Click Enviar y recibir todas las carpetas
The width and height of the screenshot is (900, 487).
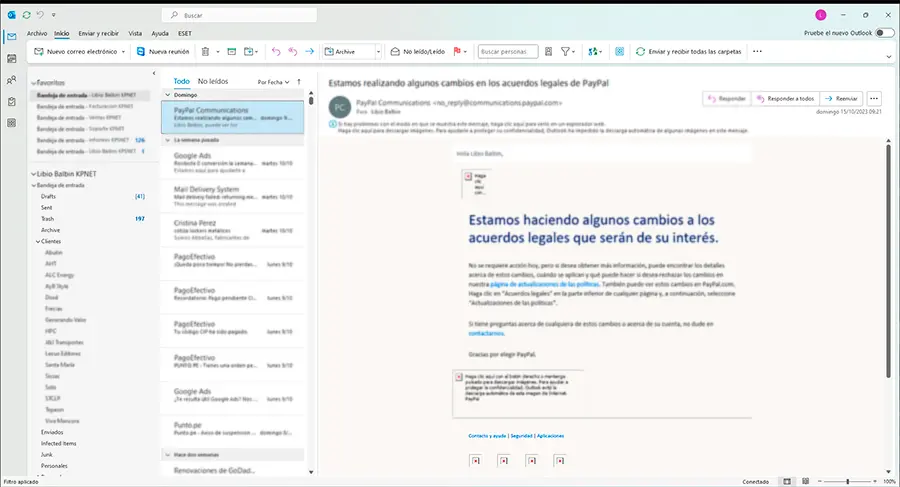tap(689, 52)
